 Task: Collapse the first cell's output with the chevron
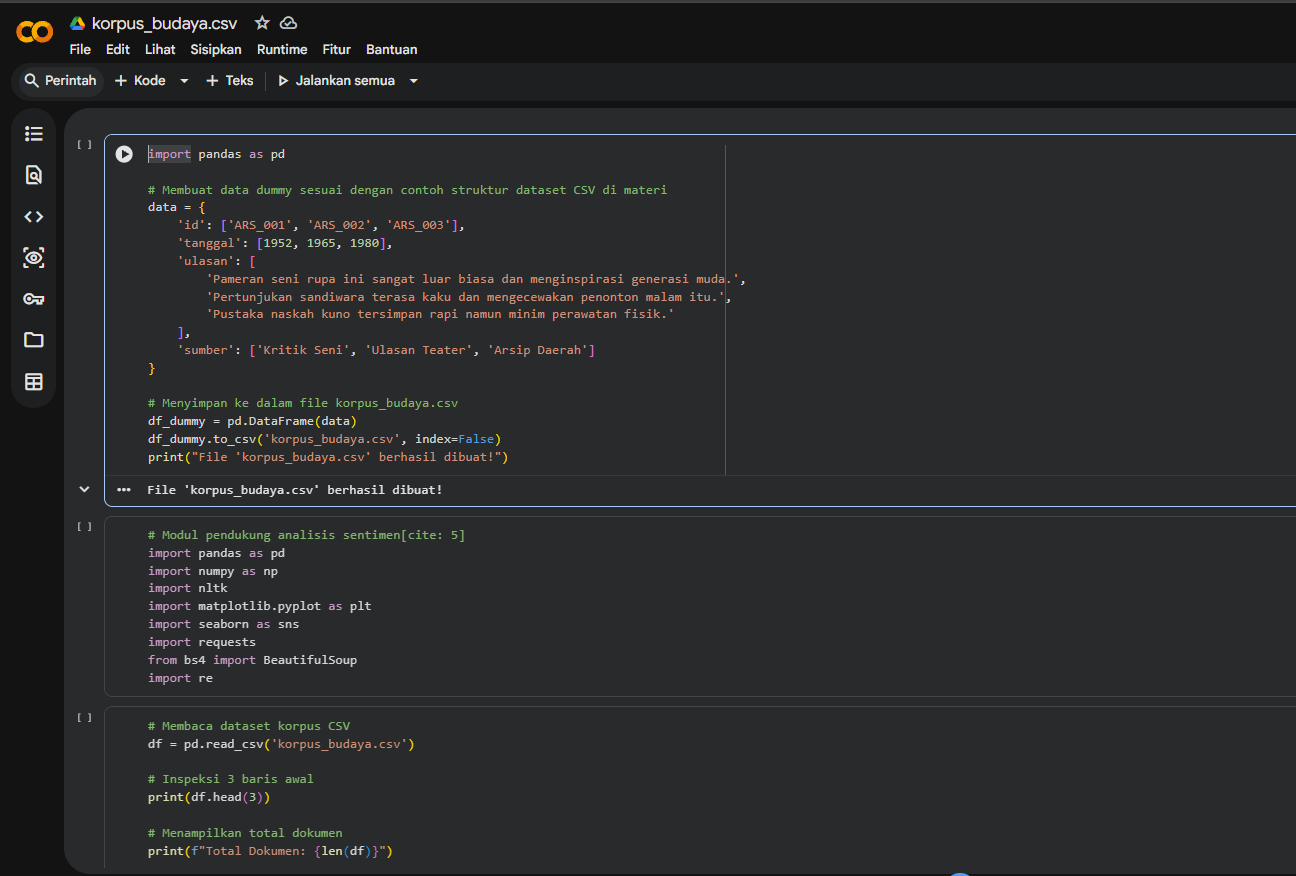click(85, 490)
